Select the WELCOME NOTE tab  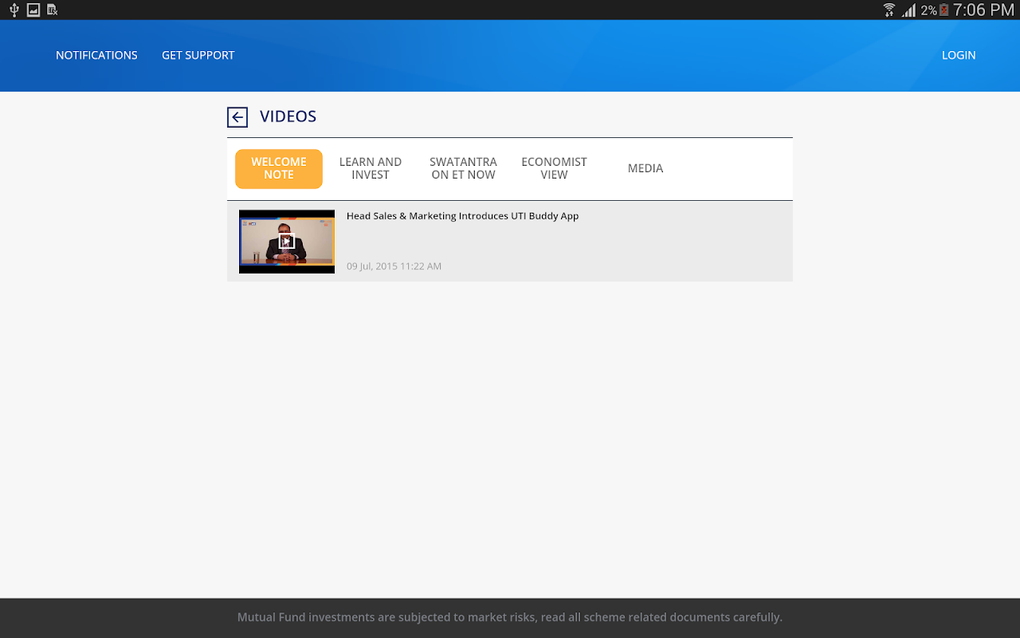(x=278, y=168)
